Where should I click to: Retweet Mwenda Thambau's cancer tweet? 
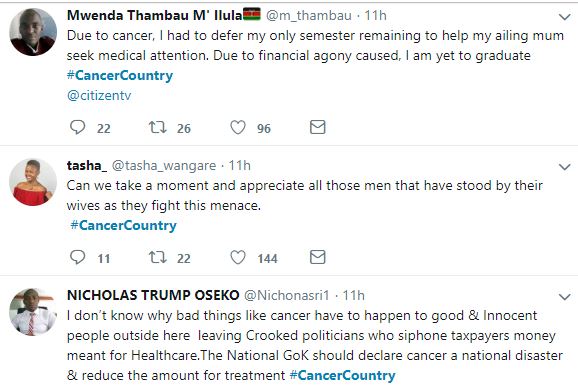[157, 128]
